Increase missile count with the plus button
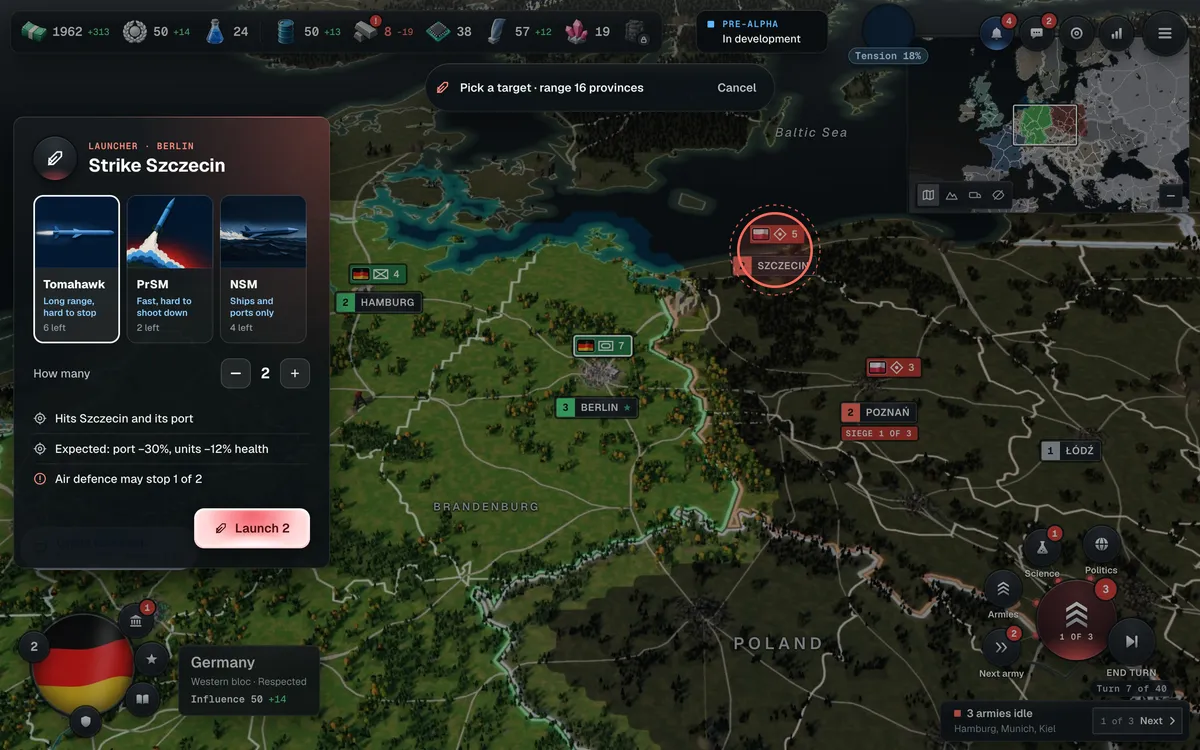1200x750 pixels. tap(295, 374)
